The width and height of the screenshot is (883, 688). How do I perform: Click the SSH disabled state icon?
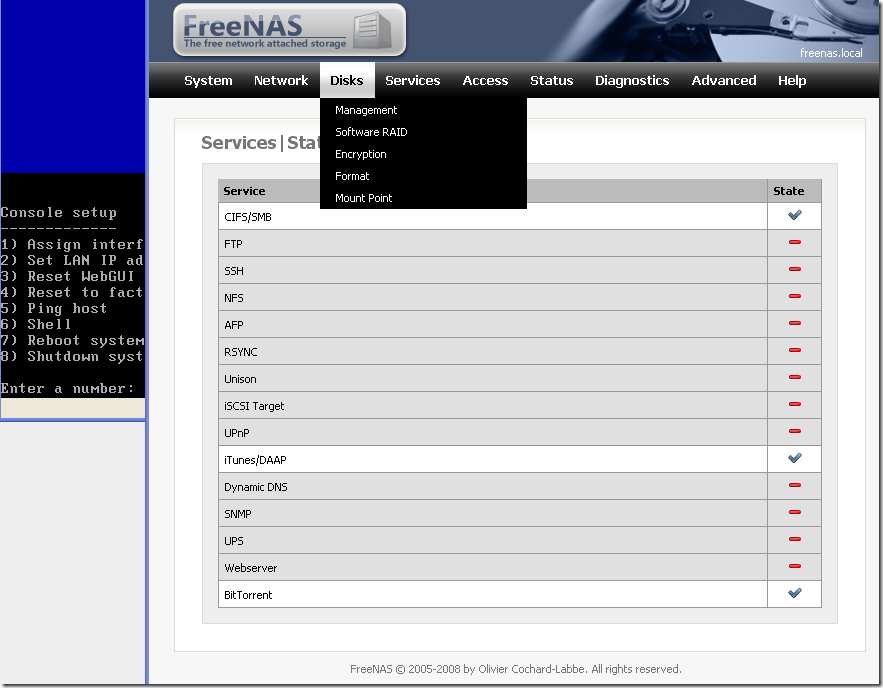click(795, 269)
